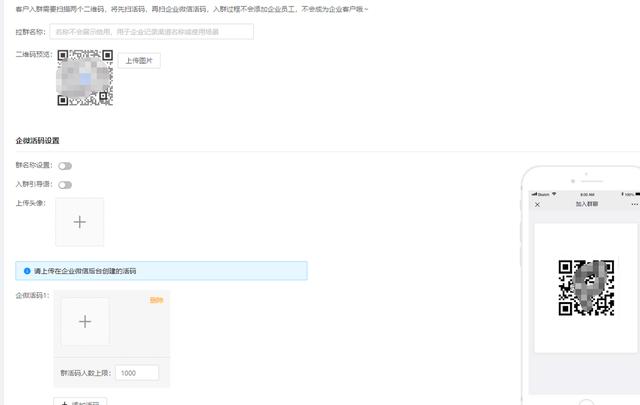
Task: Click the blue info icon in the notice bar
Action: [x=27, y=271]
